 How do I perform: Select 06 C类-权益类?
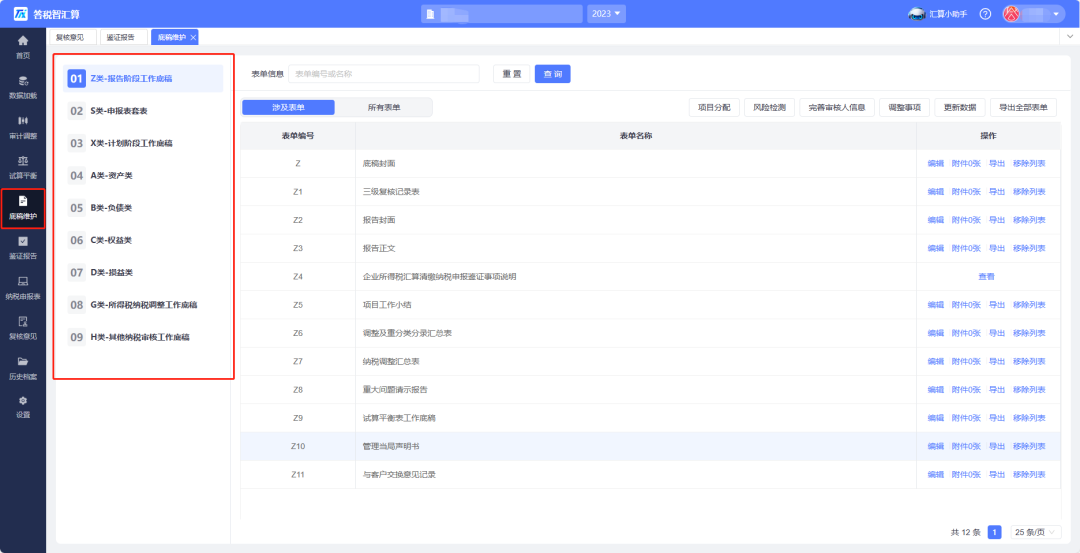click(143, 240)
